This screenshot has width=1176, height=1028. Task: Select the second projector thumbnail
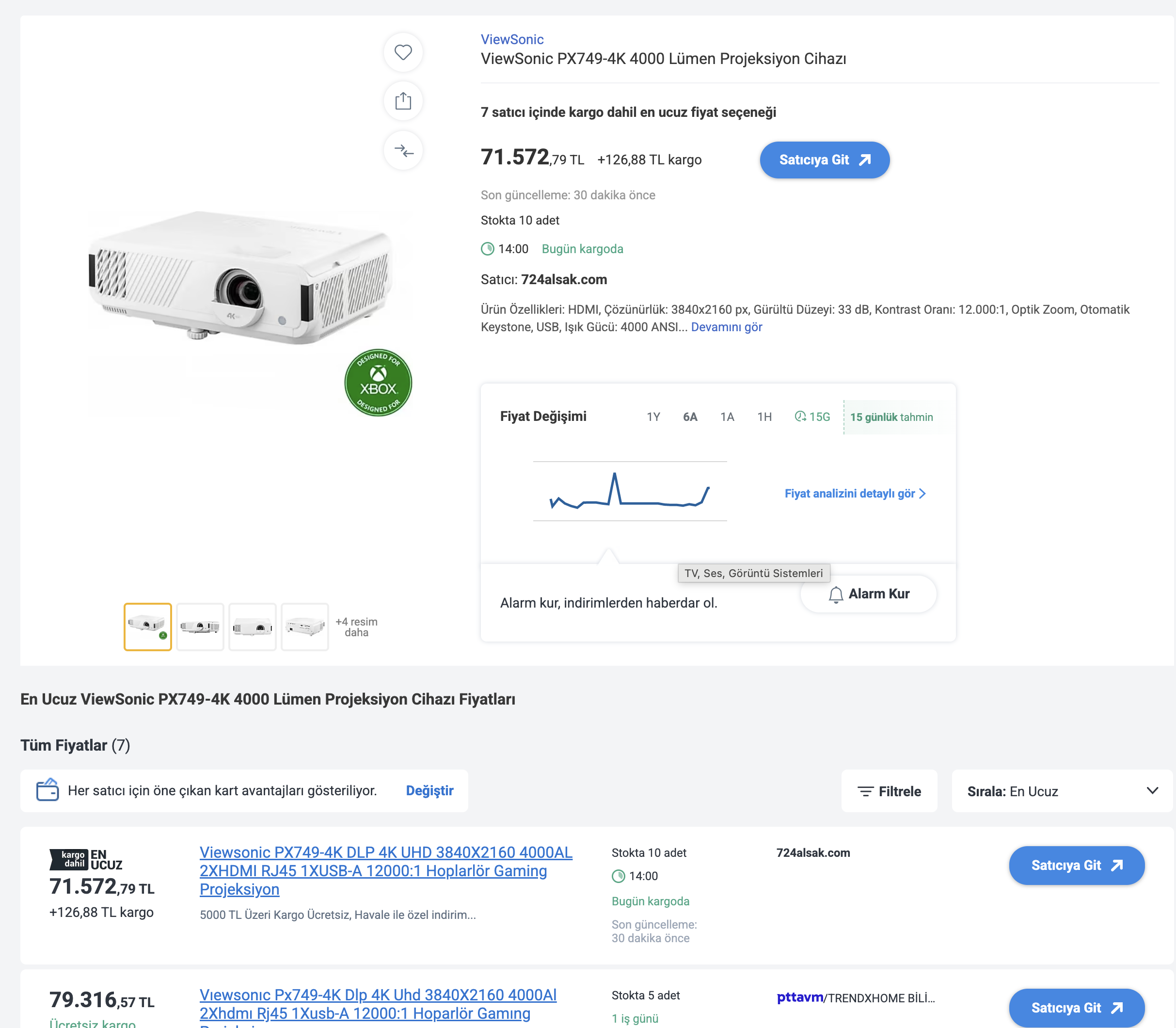[200, 627]
